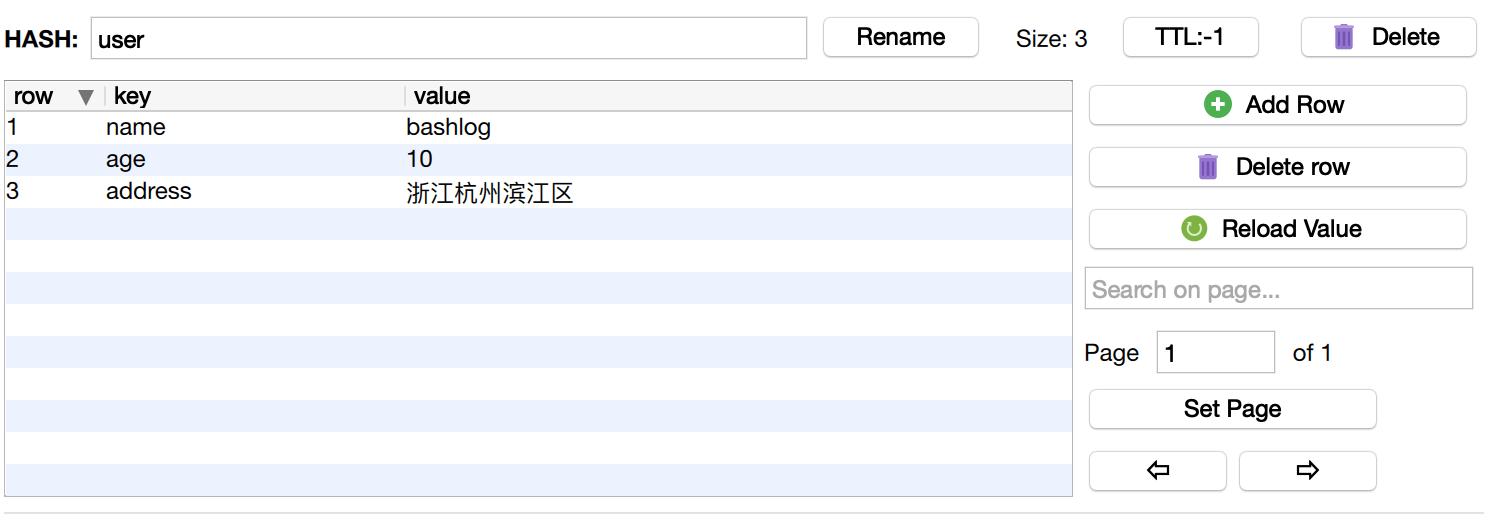Go to next page with right arrow
Image resolution: width=1490 pixels, height=522 pixels.
[1307, 471]
